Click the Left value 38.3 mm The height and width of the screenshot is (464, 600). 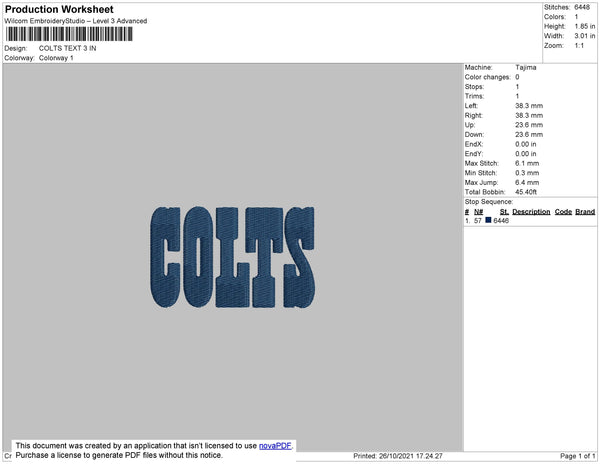529,106
